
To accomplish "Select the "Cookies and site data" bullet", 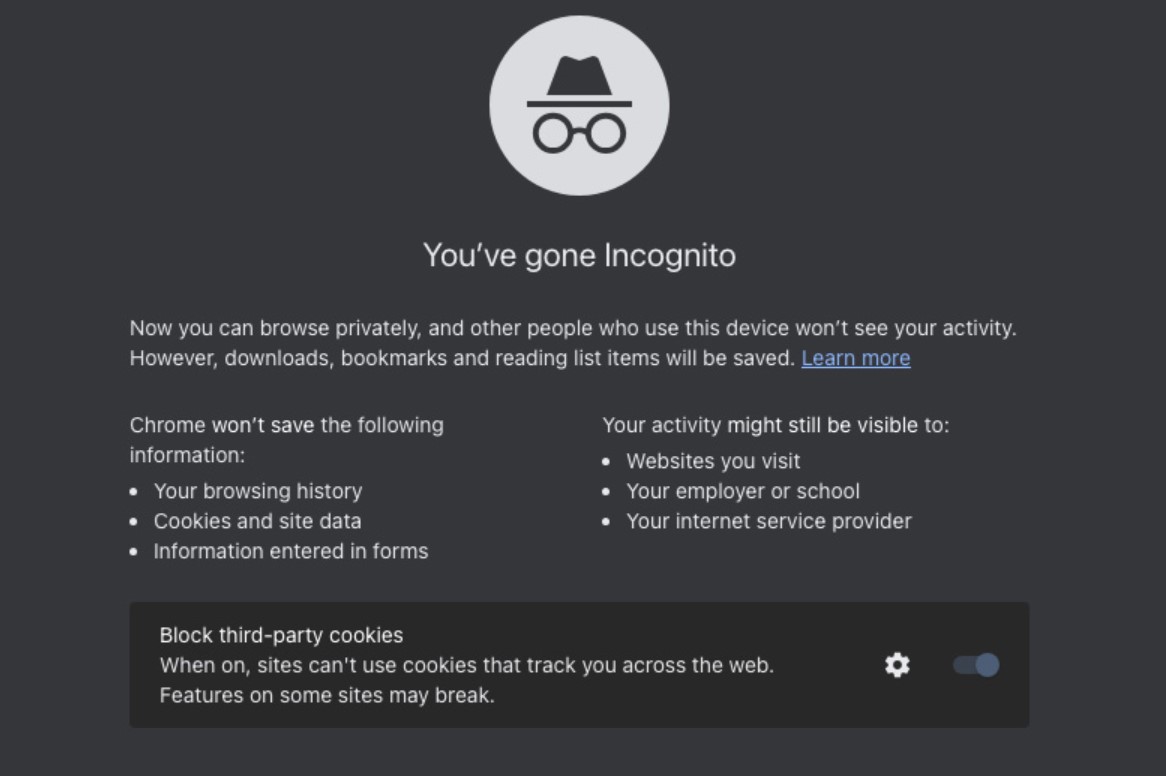I will click(x=257, y=521).
